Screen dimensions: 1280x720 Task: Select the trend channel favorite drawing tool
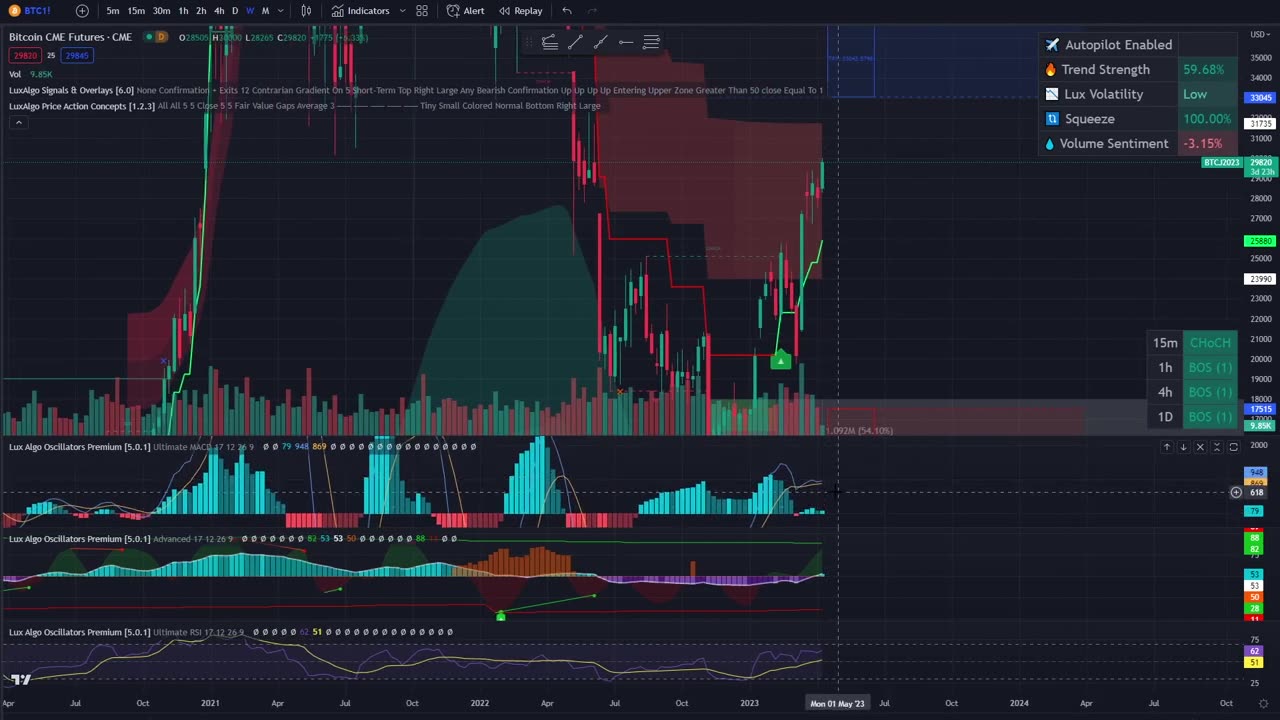[549, 42]
